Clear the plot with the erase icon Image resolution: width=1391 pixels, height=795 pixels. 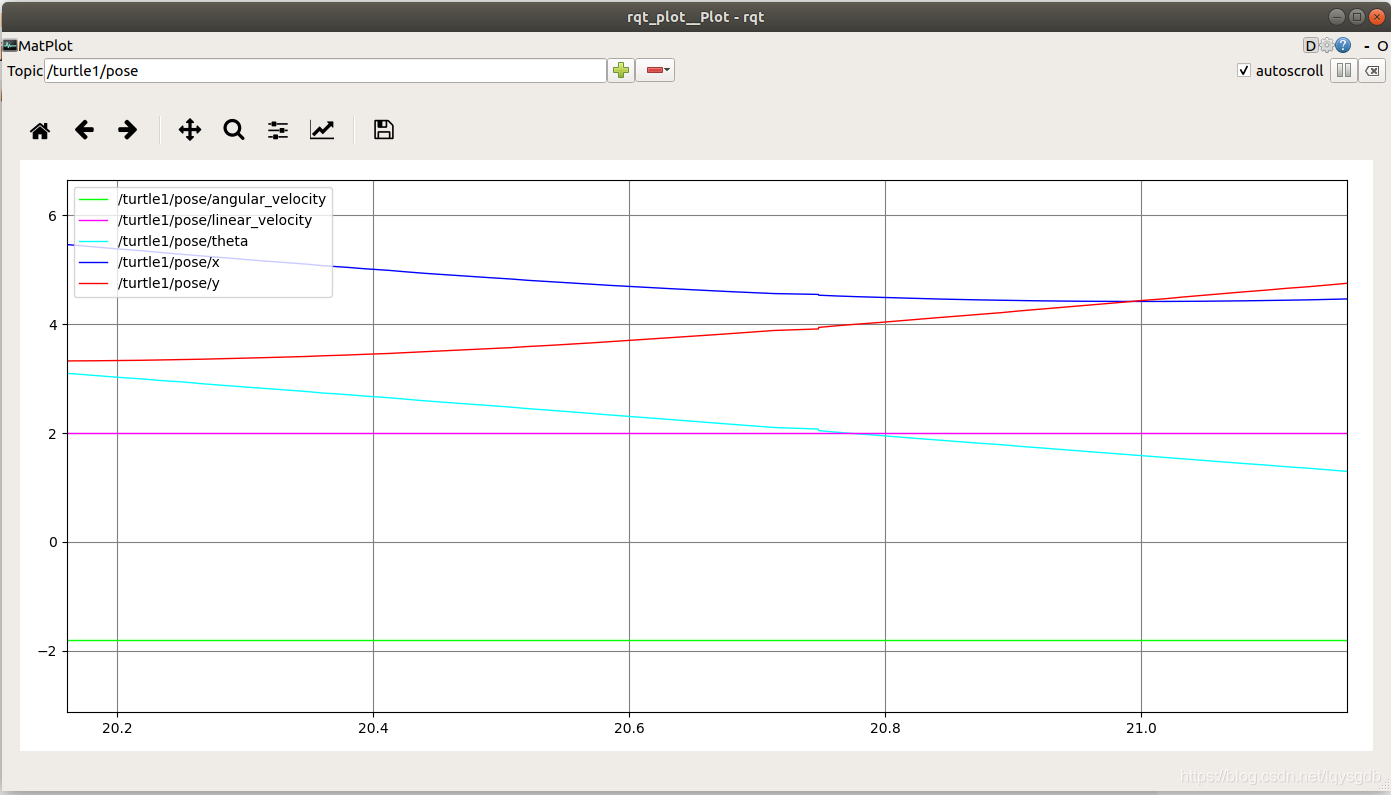click(1372, 71)
